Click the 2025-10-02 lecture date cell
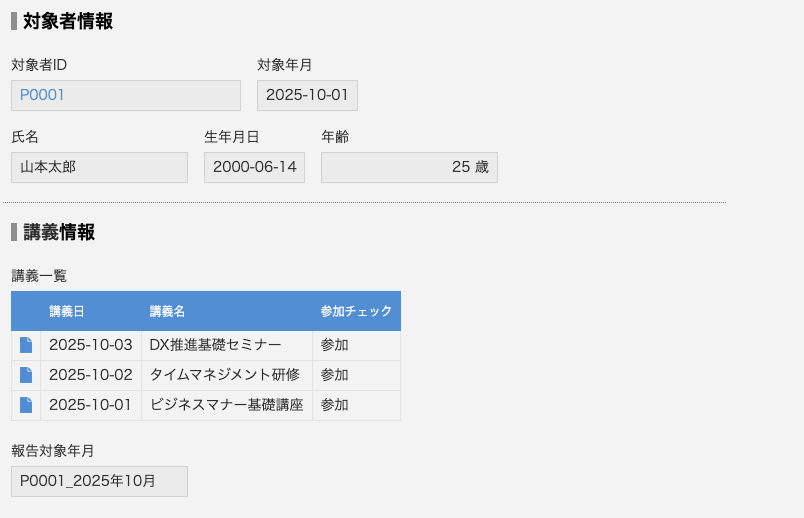 click(91, 375)
